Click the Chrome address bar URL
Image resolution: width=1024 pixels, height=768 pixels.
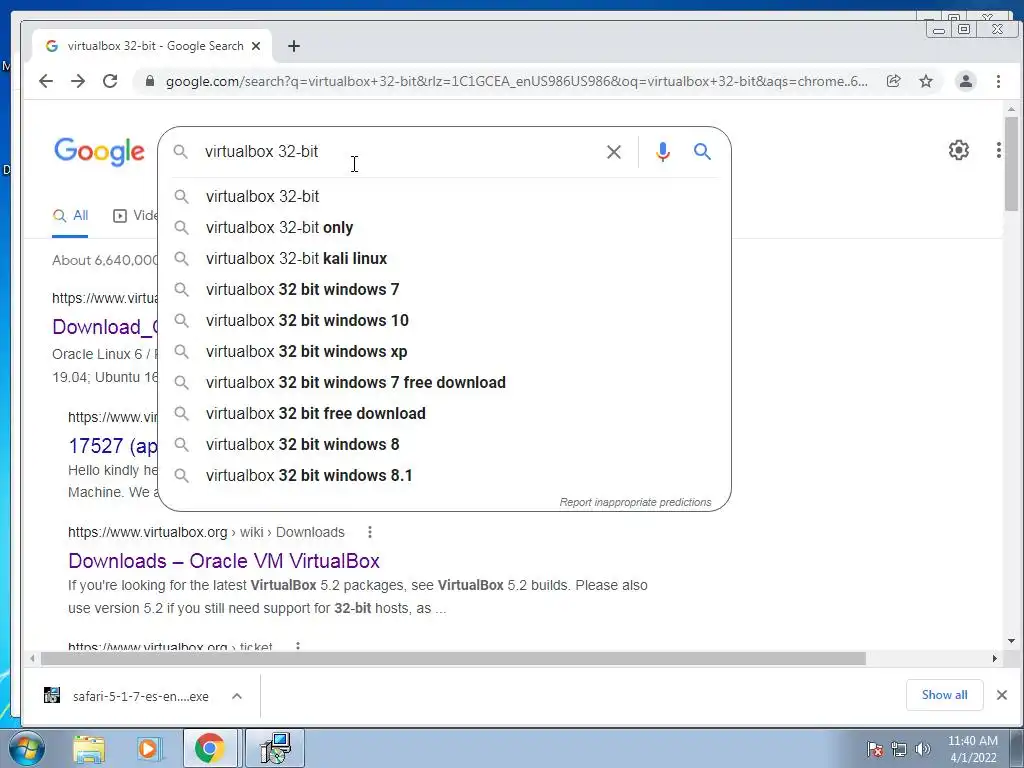click(517, 81)
